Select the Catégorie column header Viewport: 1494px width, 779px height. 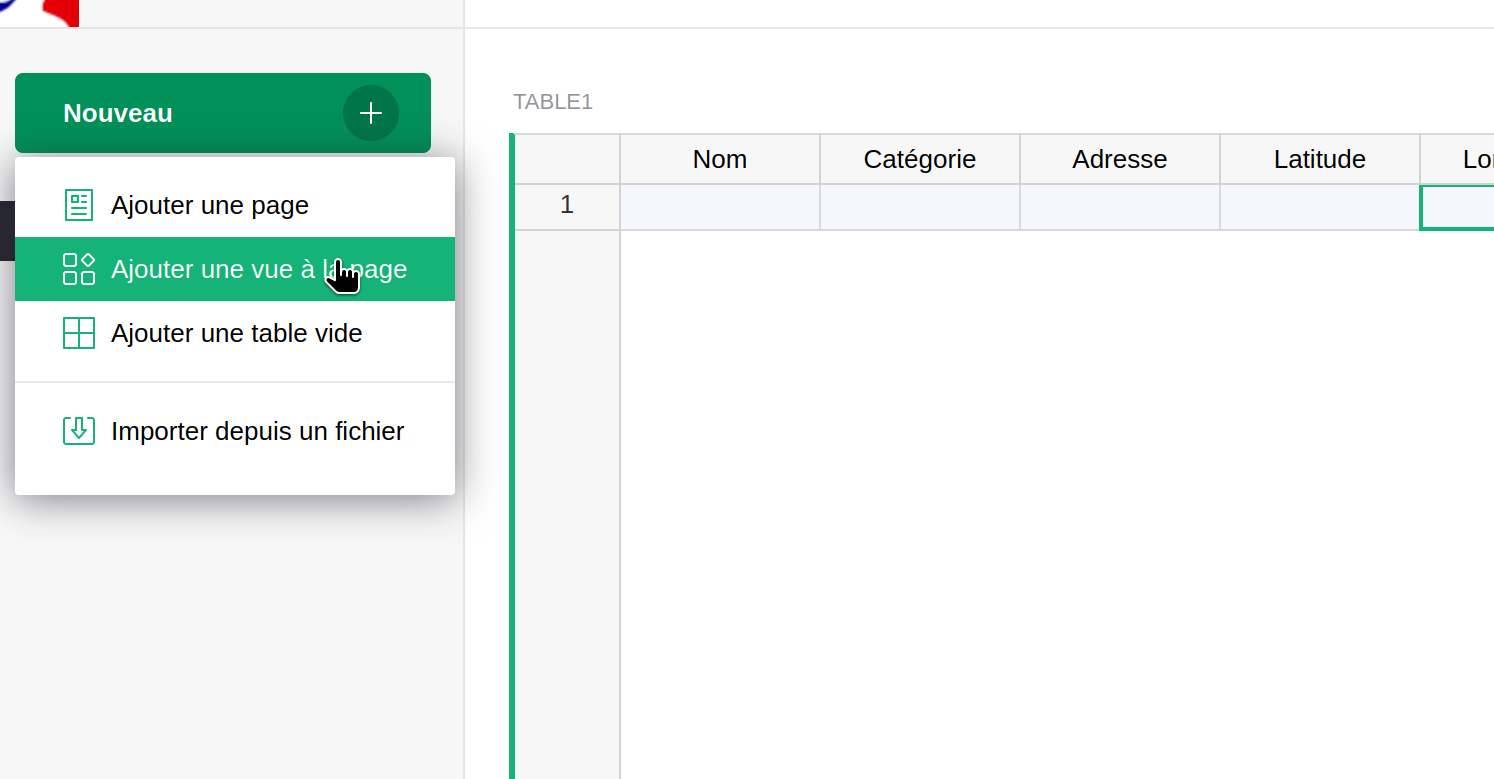coord(920,159)
